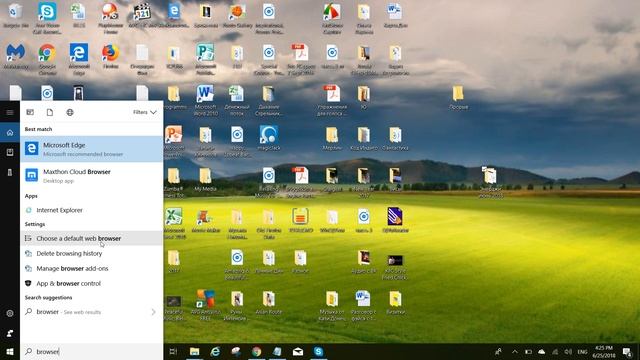Select the Google Chrome desktop shortcut
Viewport: 640px width, 360px height.
click(x=47, y=60)
